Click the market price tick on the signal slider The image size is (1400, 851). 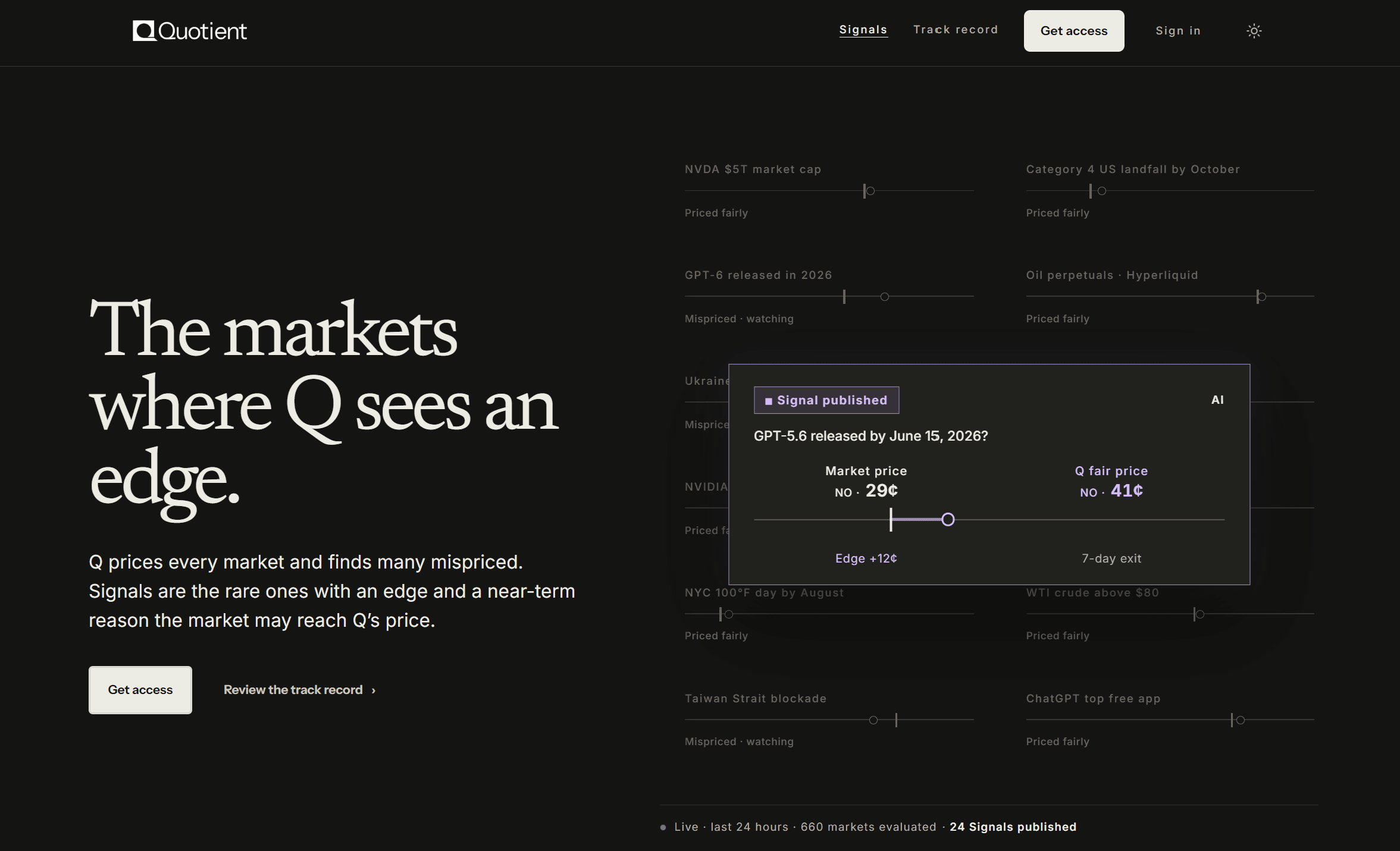[x=891, y=520]
